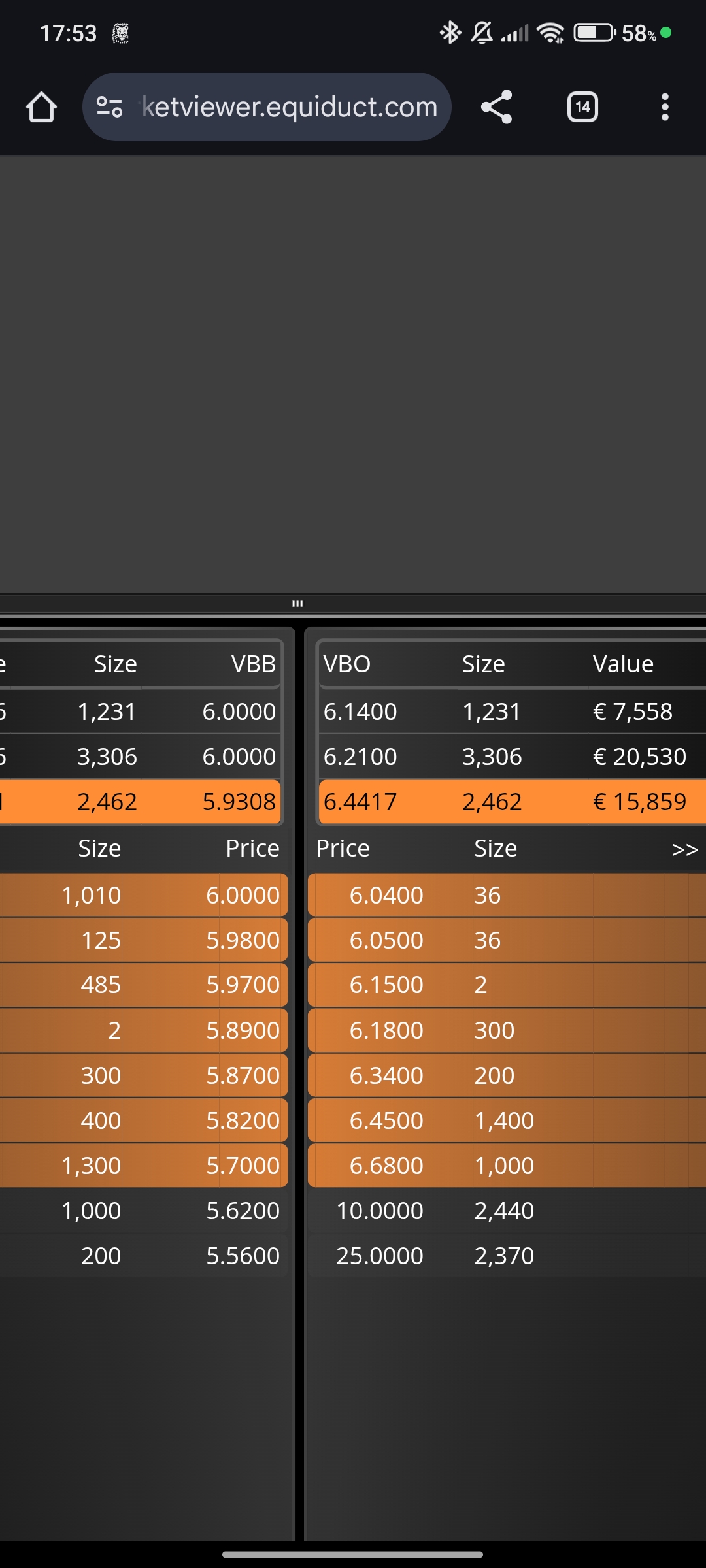The image size is (706, 1568).
Task: Select the ketviewer.equiduct.com address field
Action: click(267, 106)
